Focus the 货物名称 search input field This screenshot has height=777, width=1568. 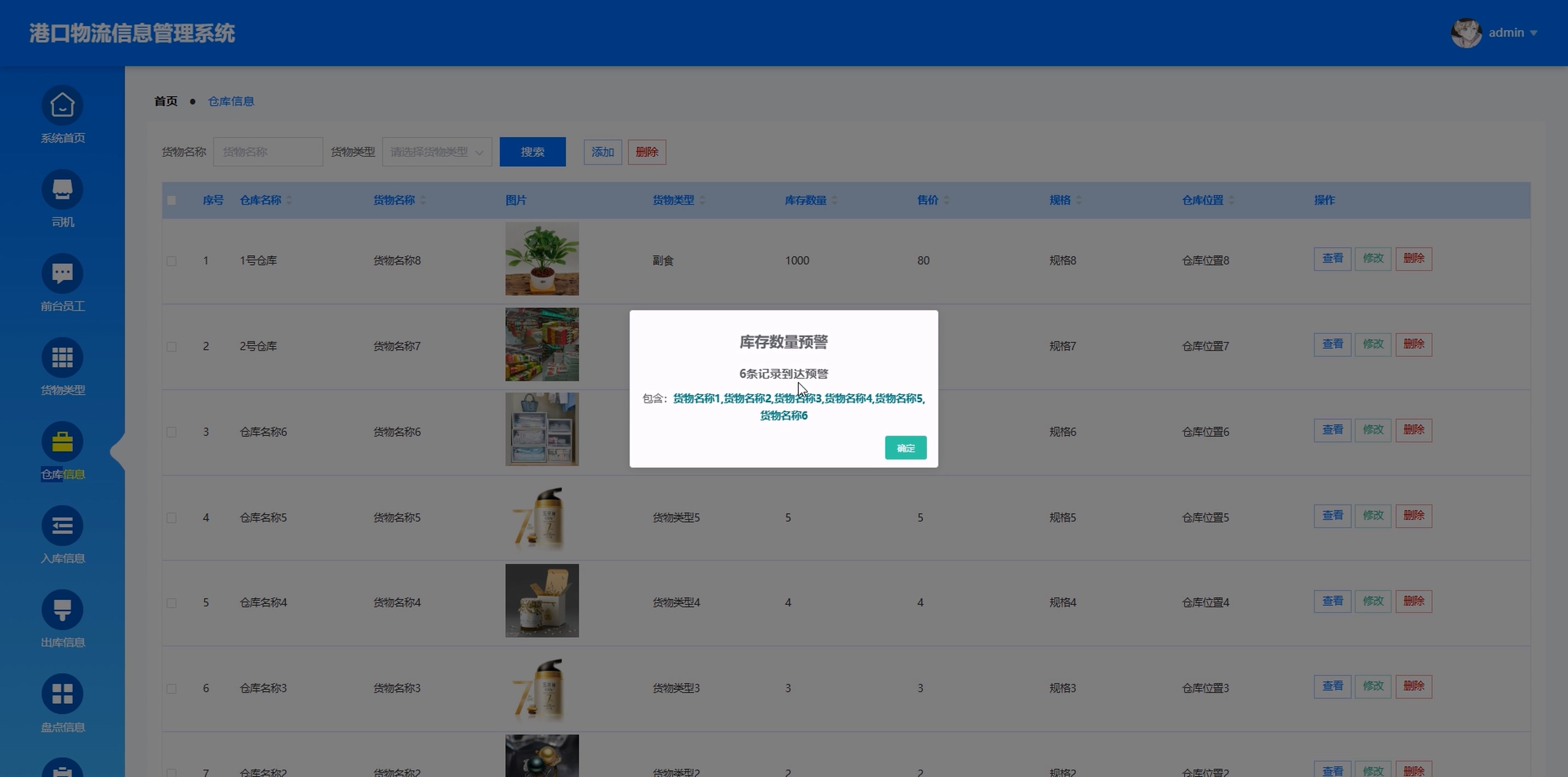tap(268, 152)
